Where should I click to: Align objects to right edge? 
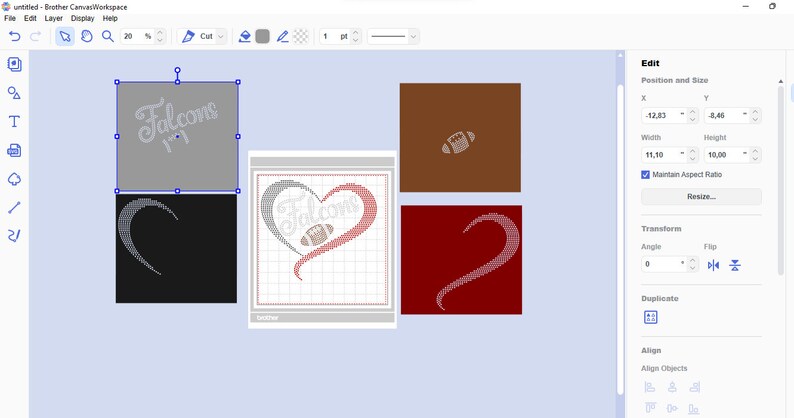[695, 387]
